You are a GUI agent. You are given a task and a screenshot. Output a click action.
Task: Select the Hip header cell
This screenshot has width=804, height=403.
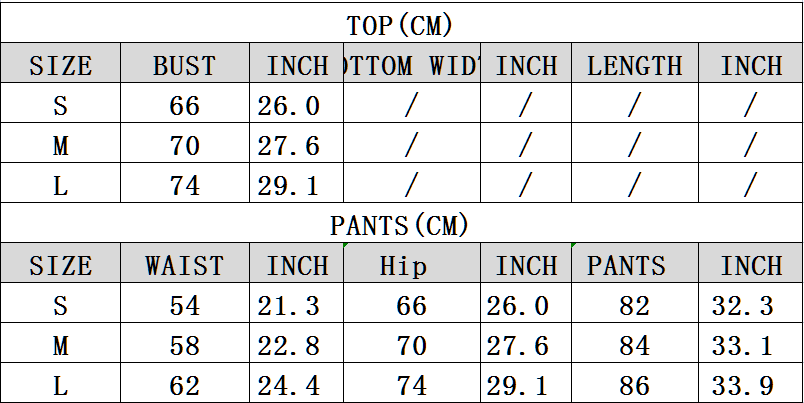tap(412, 263)
